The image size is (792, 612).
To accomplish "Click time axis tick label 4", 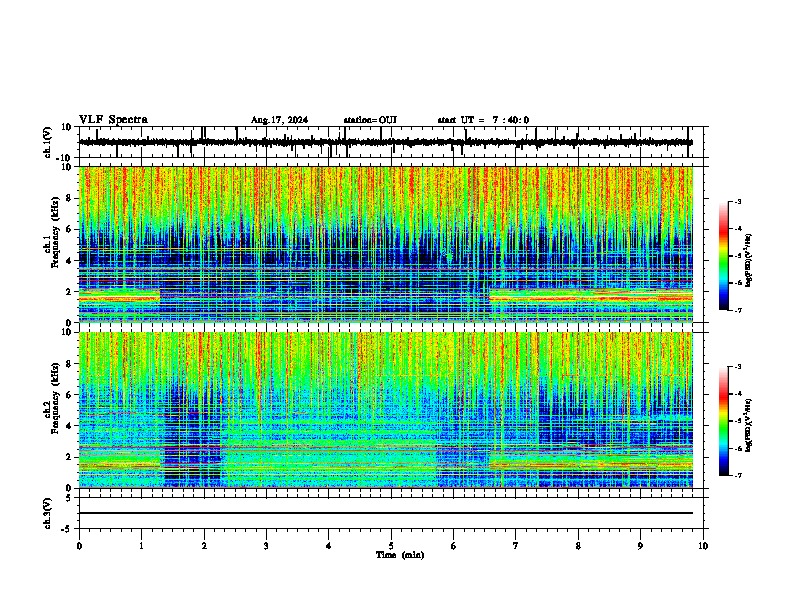I will 329,546.
